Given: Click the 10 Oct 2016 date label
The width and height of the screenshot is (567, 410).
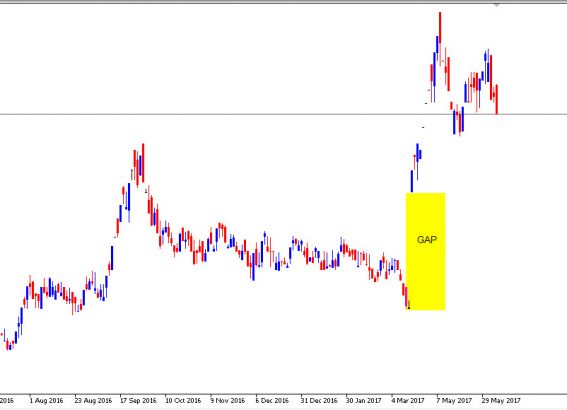Looking at the screenshot, I should pyautogui.click(x=183, y=401).
